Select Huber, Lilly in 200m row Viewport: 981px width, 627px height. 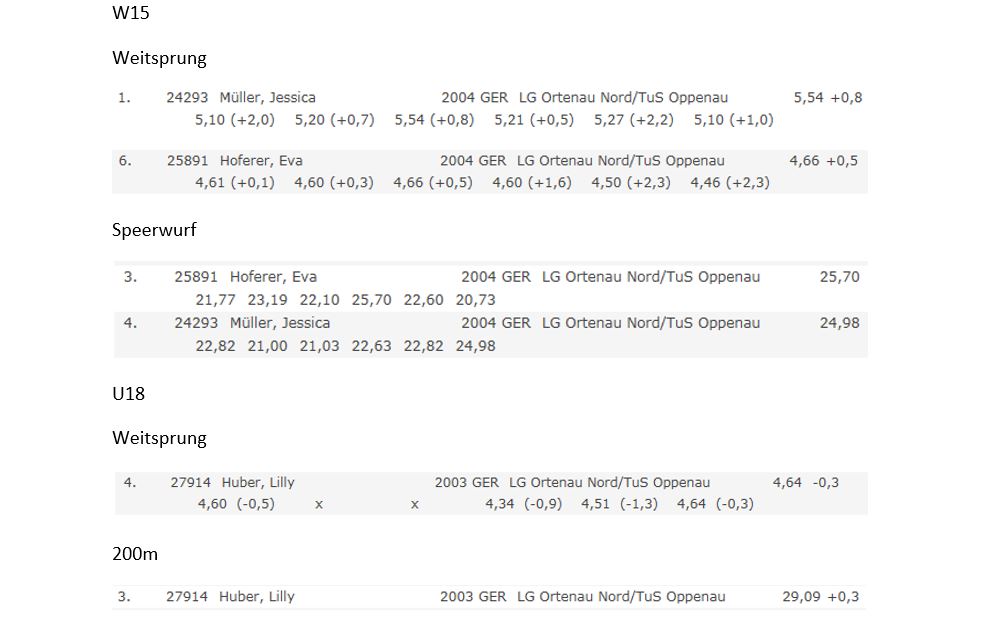point(257,597)
